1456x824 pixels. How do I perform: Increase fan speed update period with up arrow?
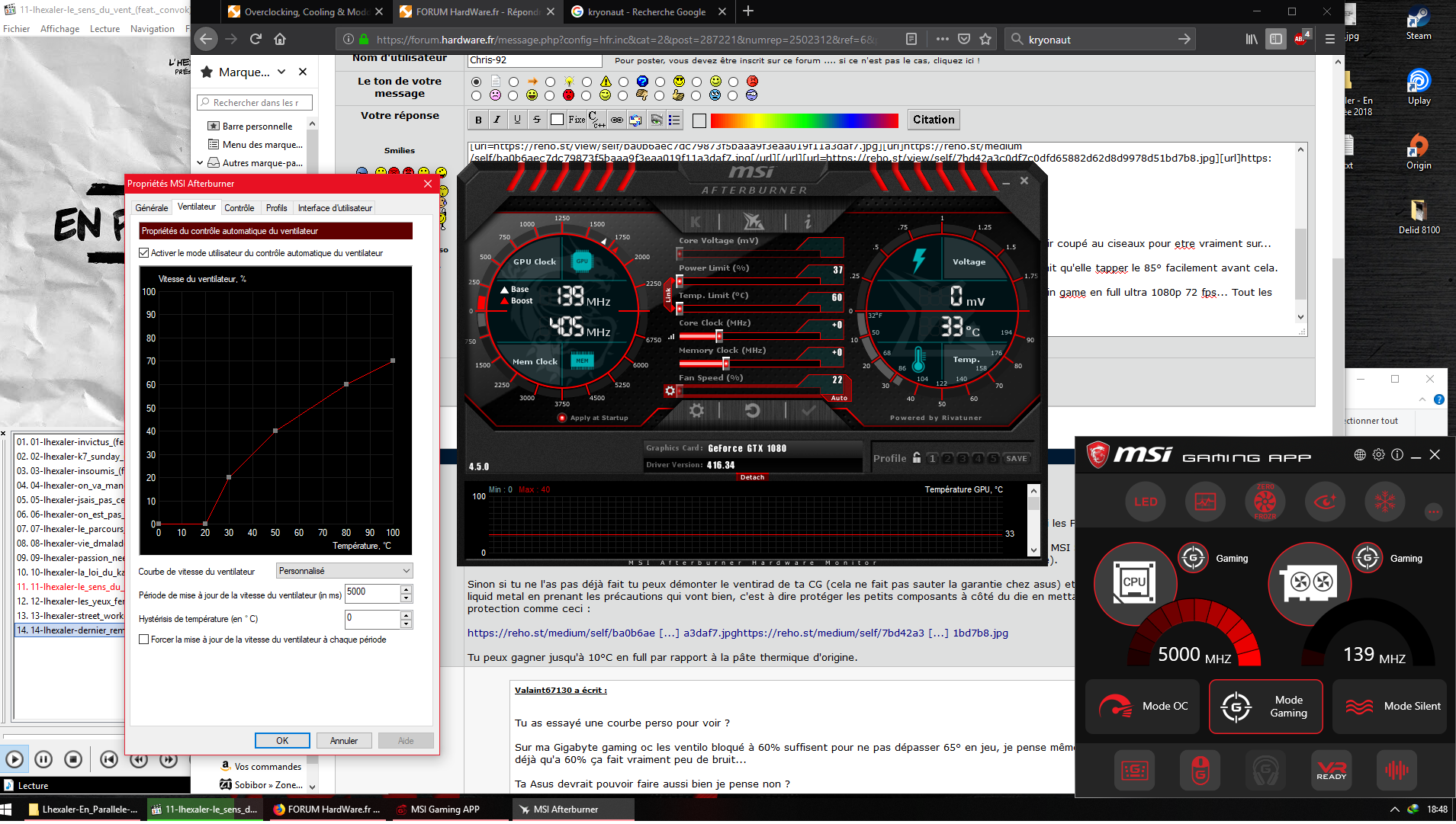point(407,588)
